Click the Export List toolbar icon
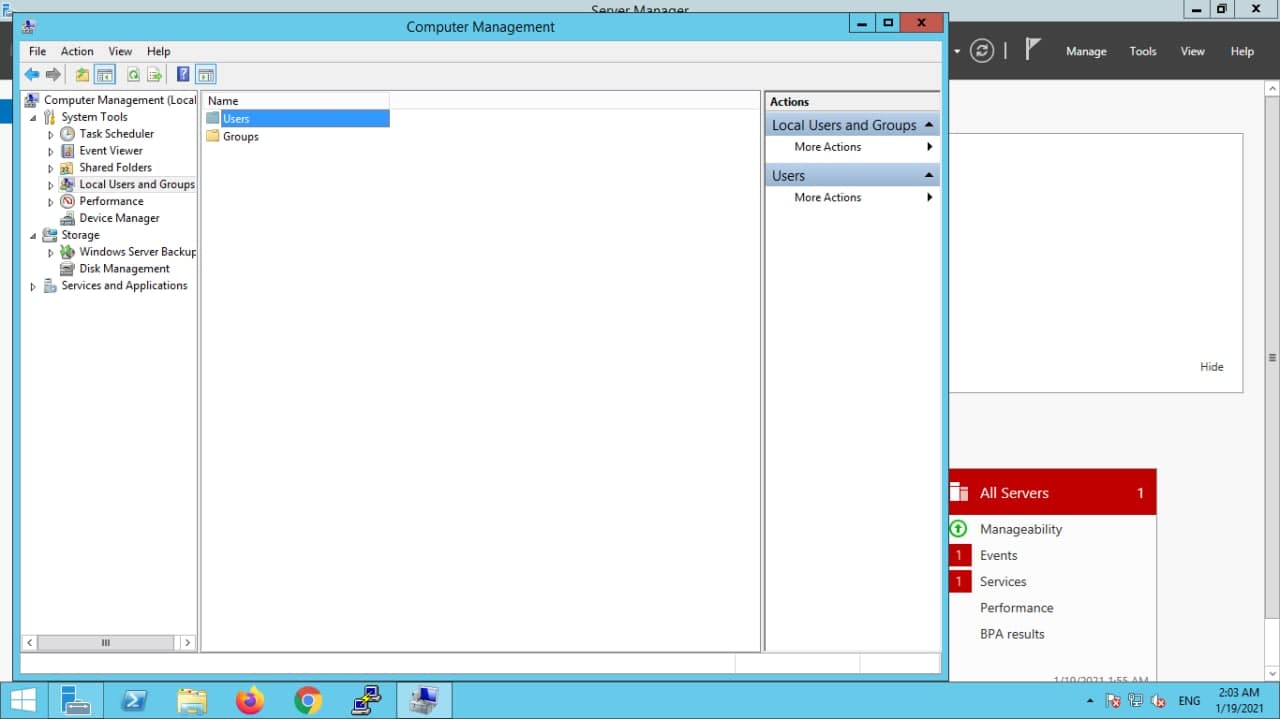This screenshot has width=1280, height=719. tap(155, 75)
